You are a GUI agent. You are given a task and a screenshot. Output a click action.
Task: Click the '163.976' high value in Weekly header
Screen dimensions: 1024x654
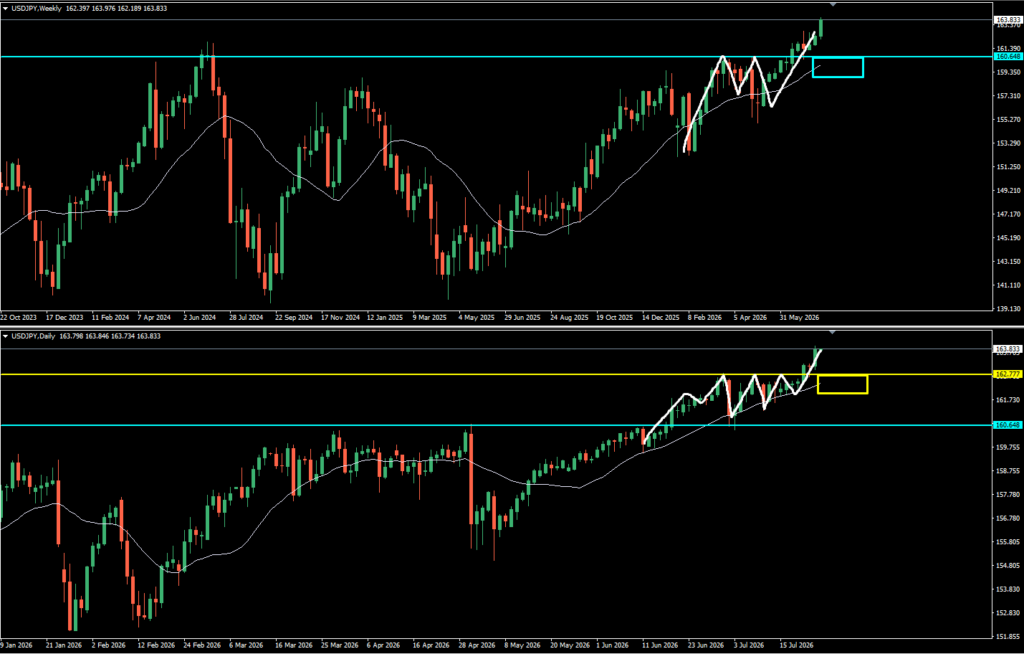point(105,8)
